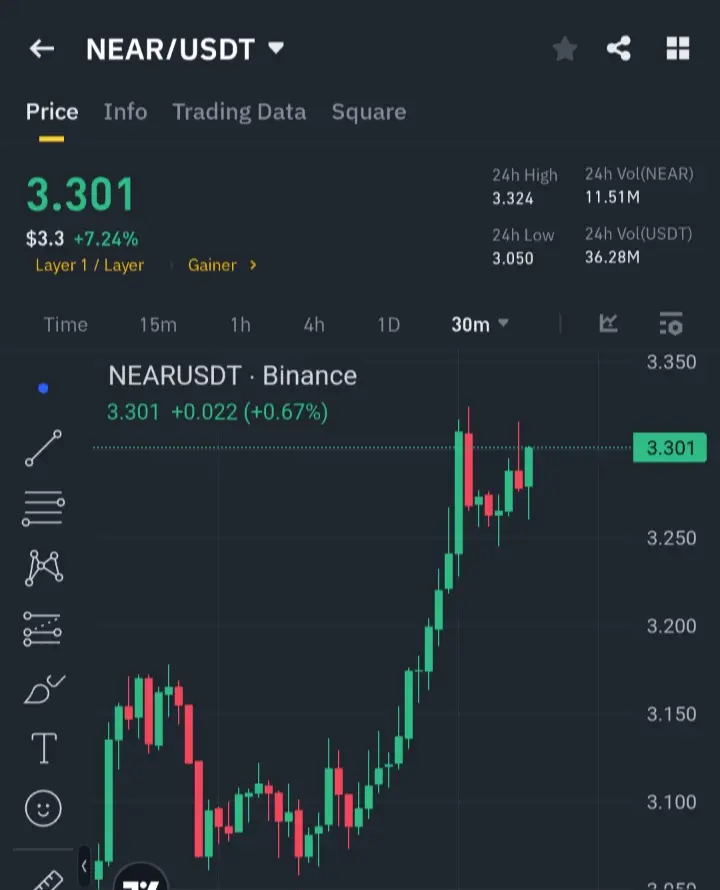This screenshot has height=890, width=720.
Task: Select the 1D chart interval
Action: [x=389, y=325]
